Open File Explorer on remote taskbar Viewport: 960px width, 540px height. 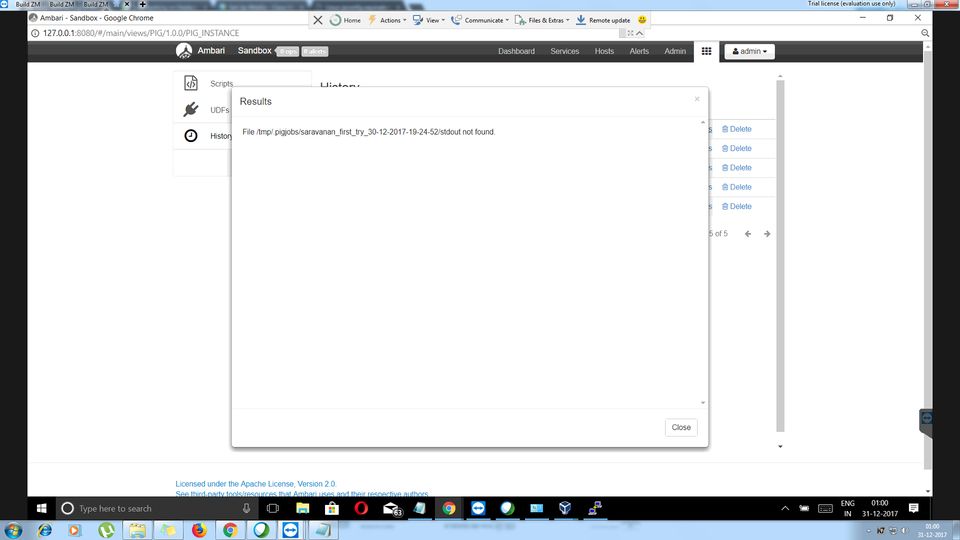(x=302, y=508)
